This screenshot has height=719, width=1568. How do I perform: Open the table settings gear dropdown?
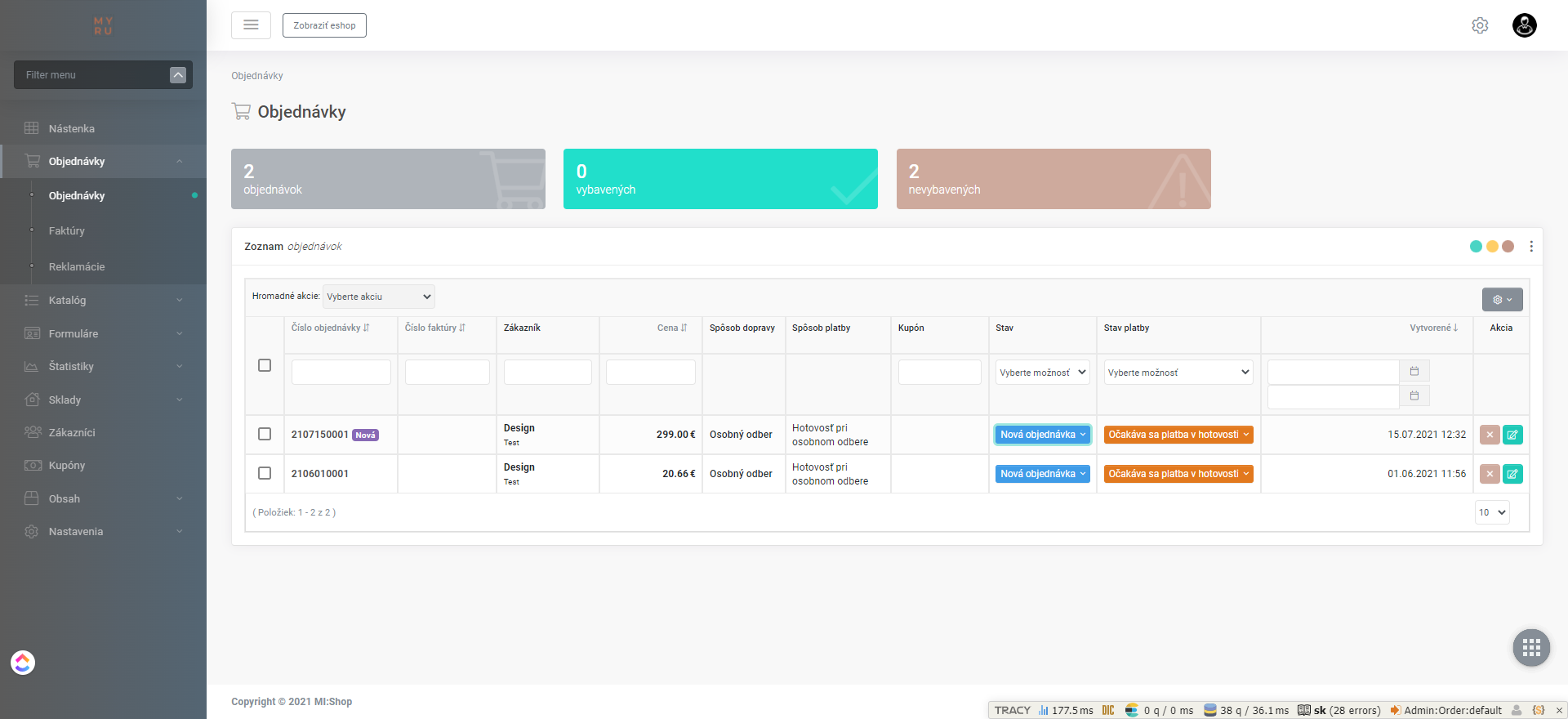(x=1502, y=300)
